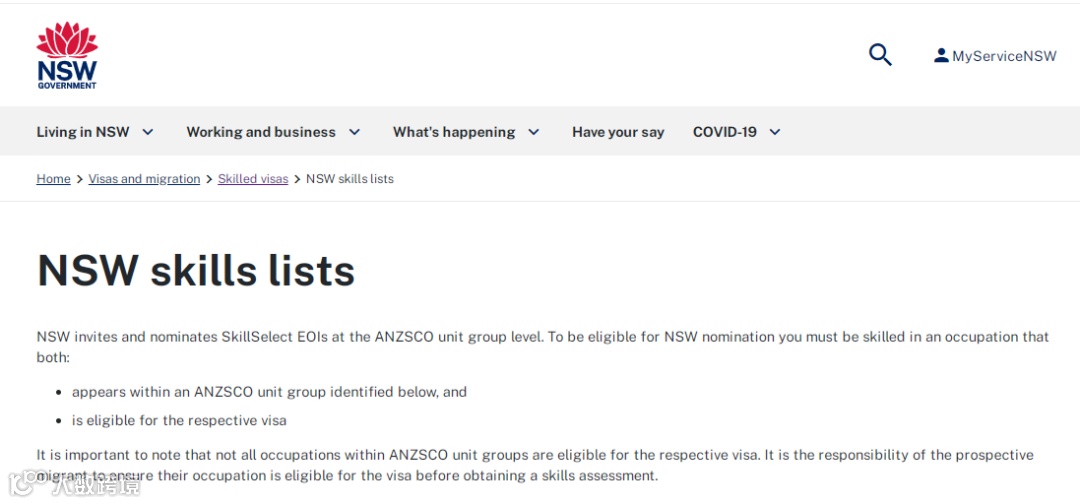
Task: Expand the Living in NSW chevron
Action: click(x=148, y=132)
